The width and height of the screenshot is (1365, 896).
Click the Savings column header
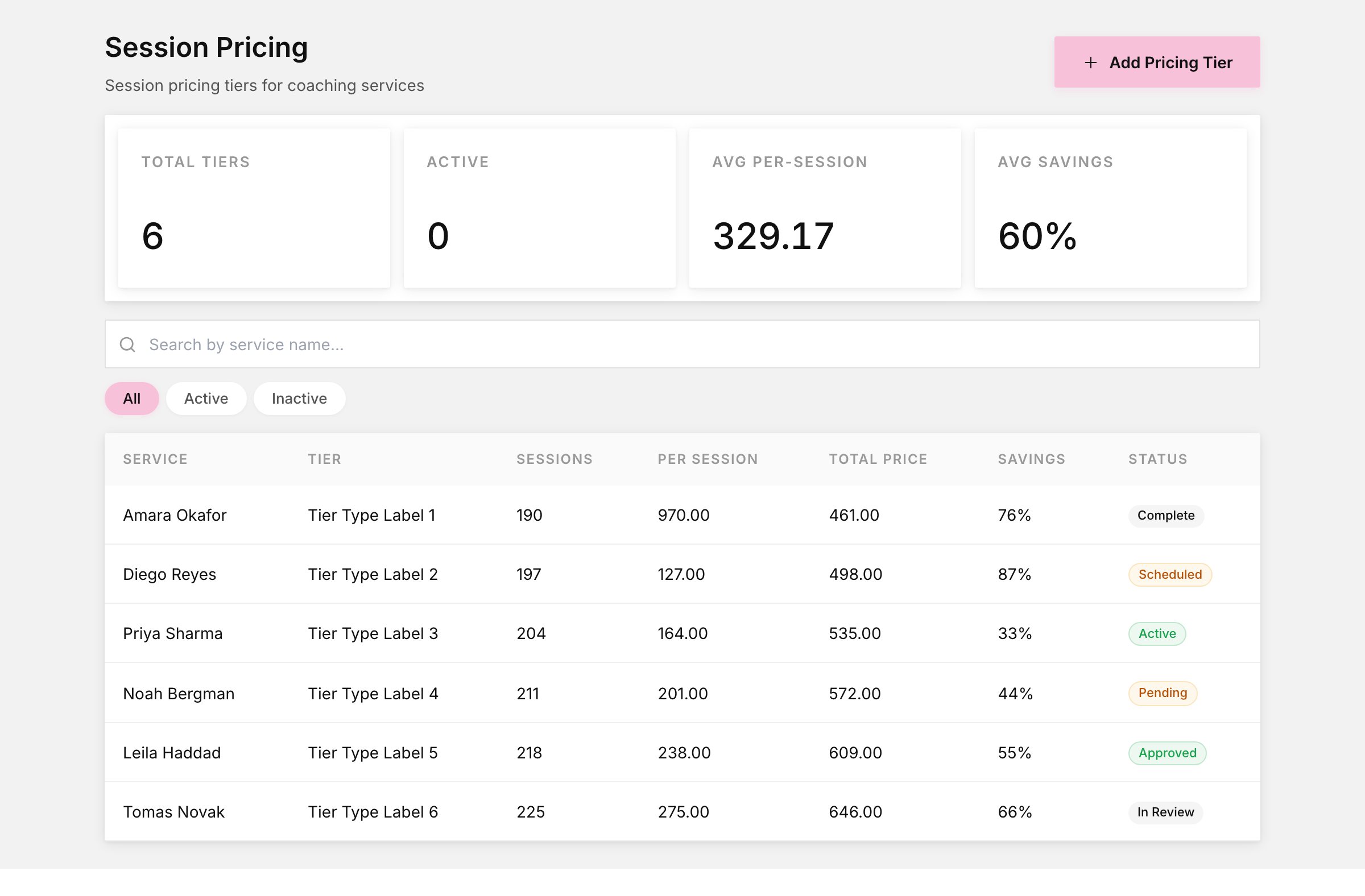pyautogui.click(x=1031, y=459)
